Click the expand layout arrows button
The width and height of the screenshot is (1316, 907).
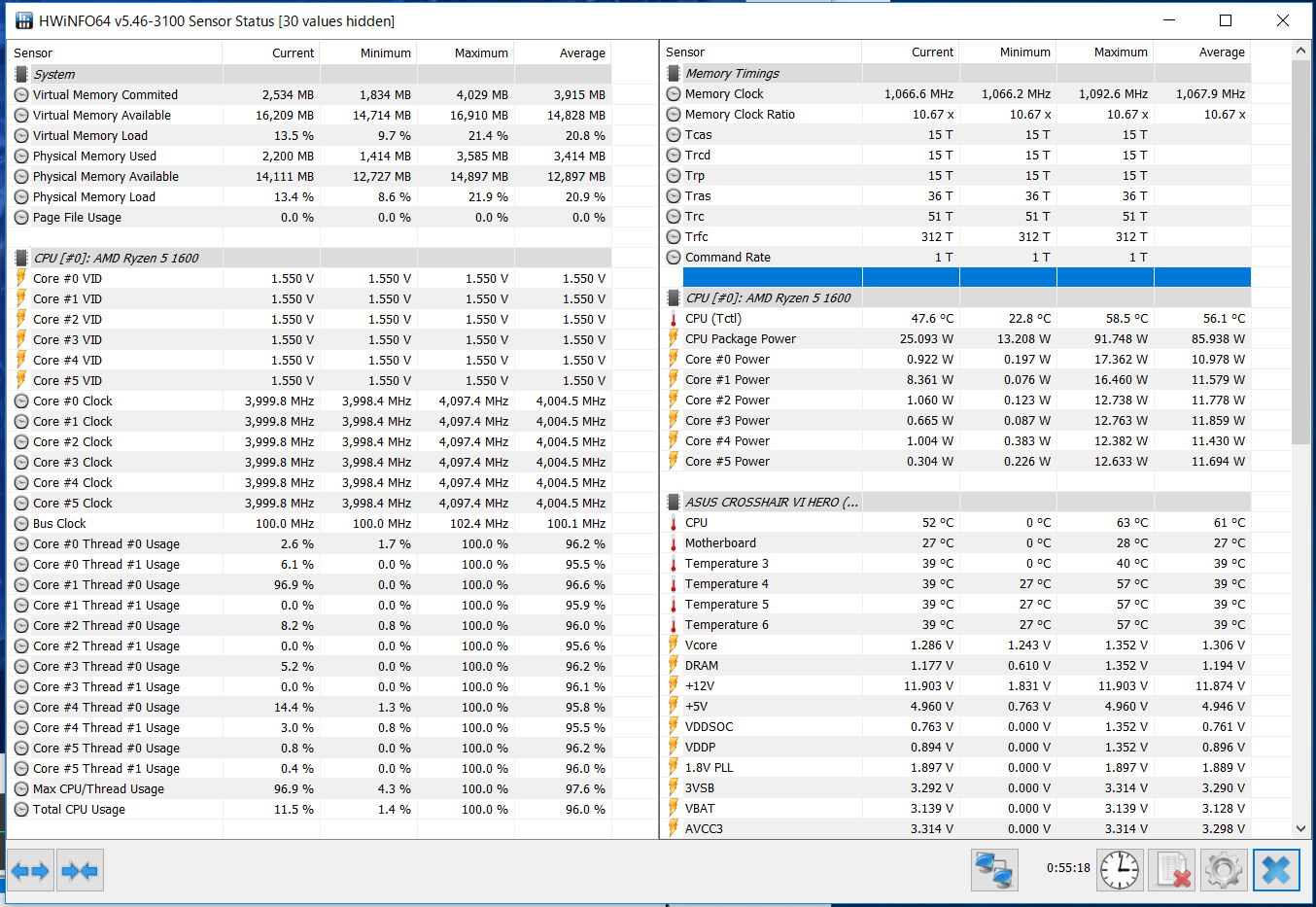point(30,870)
